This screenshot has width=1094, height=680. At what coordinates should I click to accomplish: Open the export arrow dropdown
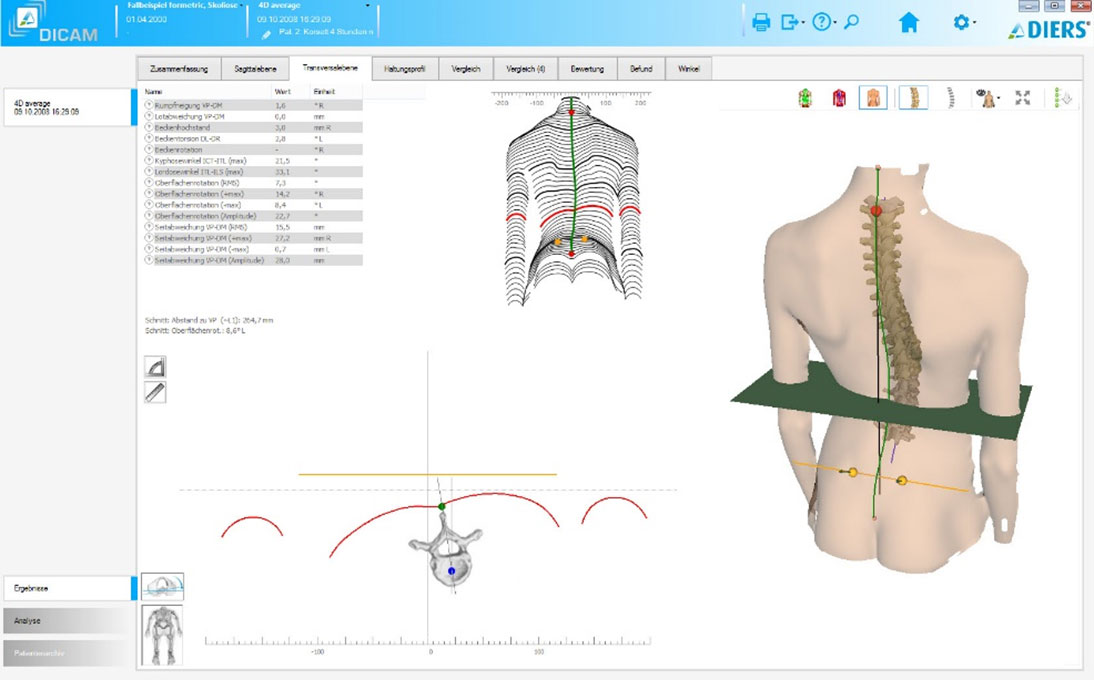791,22
